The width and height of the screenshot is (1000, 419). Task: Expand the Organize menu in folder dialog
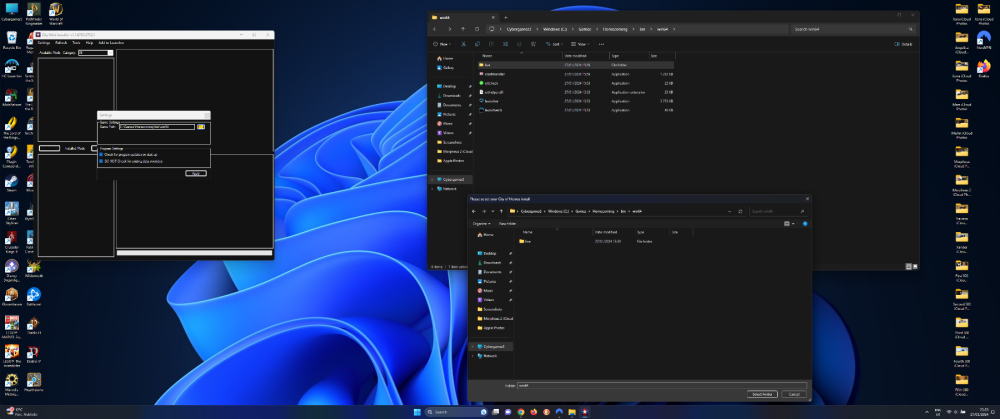coord(481,224)
